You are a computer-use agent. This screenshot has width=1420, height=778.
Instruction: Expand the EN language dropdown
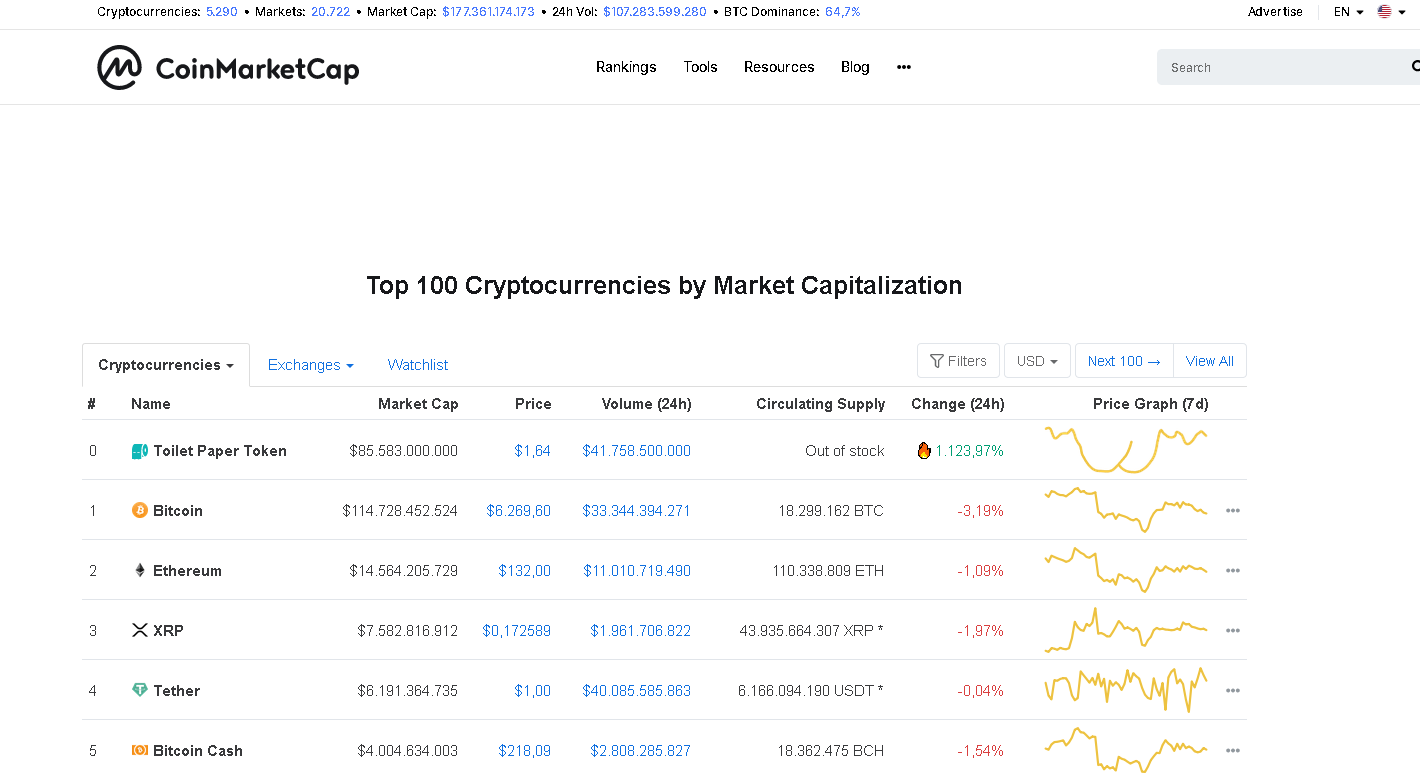[1348, 12]
